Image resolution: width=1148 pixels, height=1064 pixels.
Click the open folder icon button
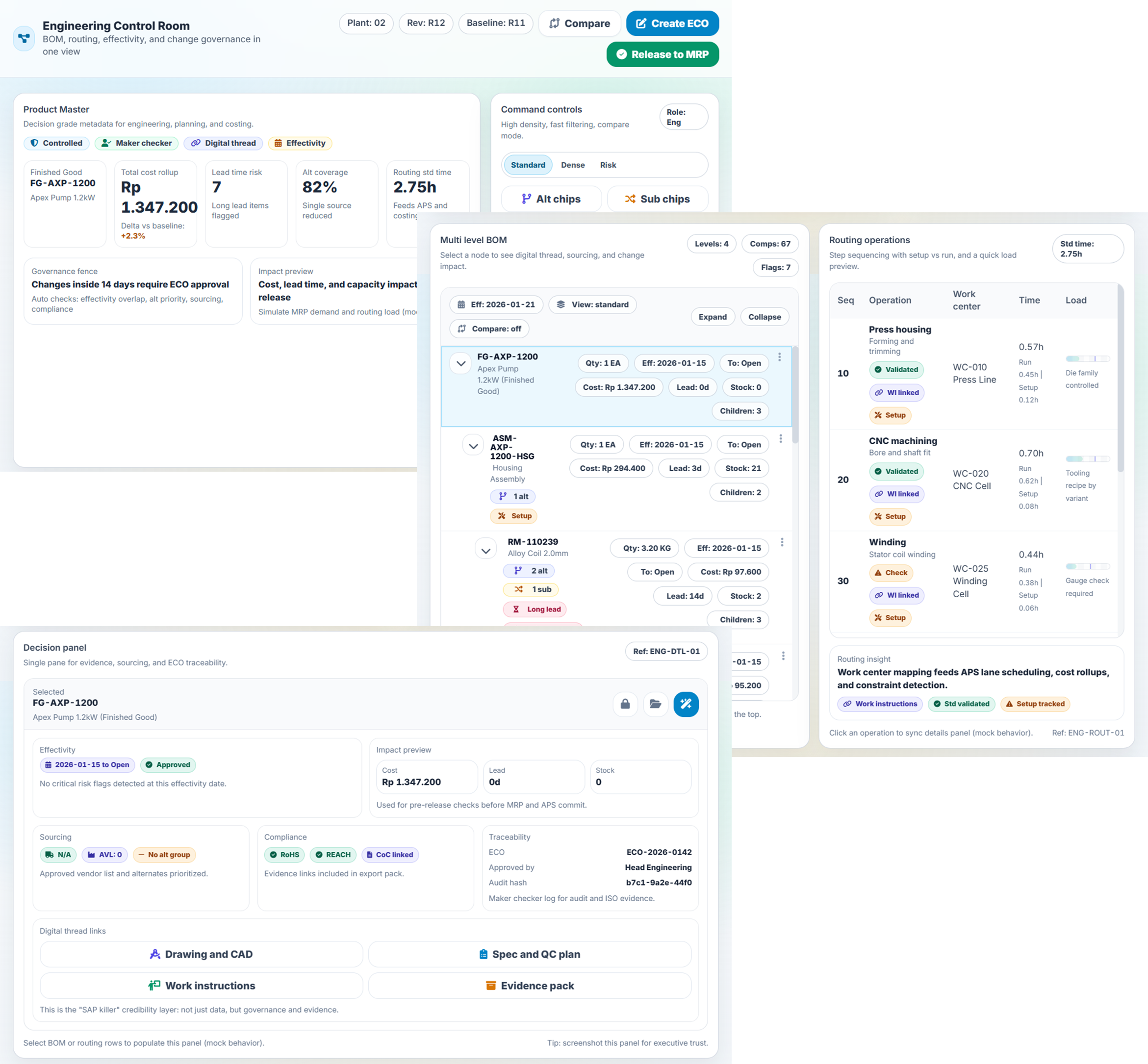tap(655, 704)
